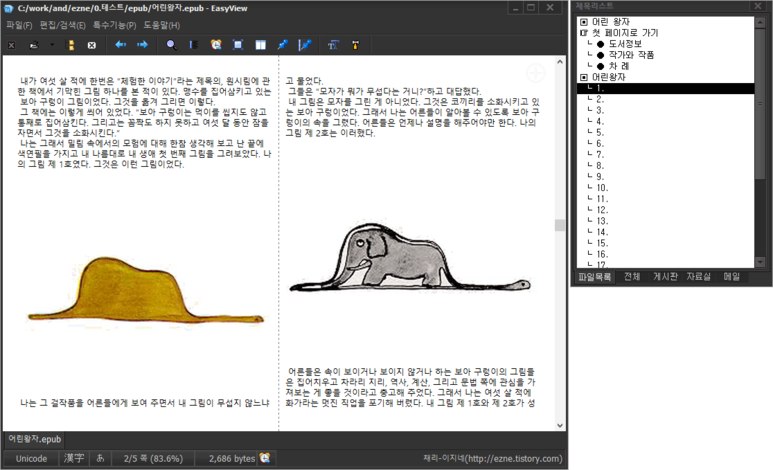Viewport: 773px width, 470px height.
Task: Go back with the blue left arrow
Action: (x=120, y=45)
